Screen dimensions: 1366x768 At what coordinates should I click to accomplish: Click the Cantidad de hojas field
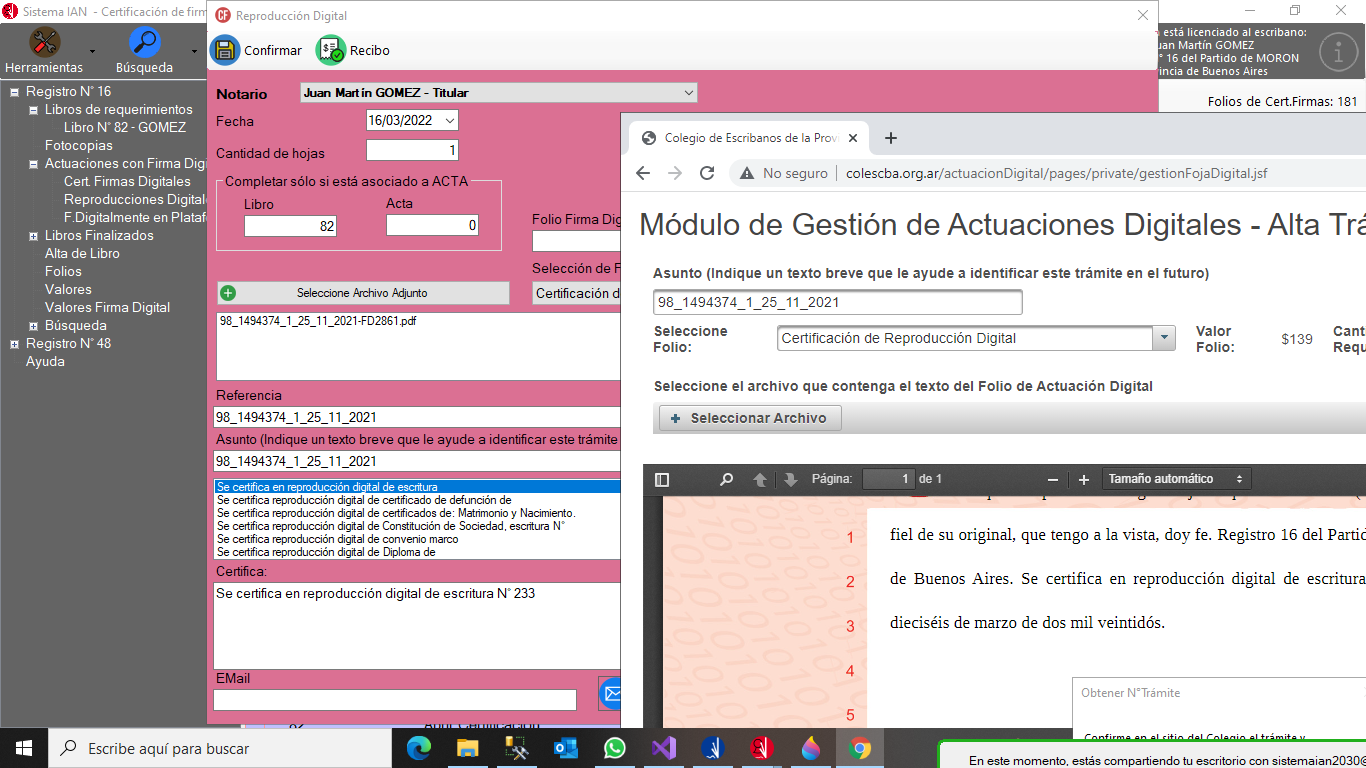pos(412,151)
